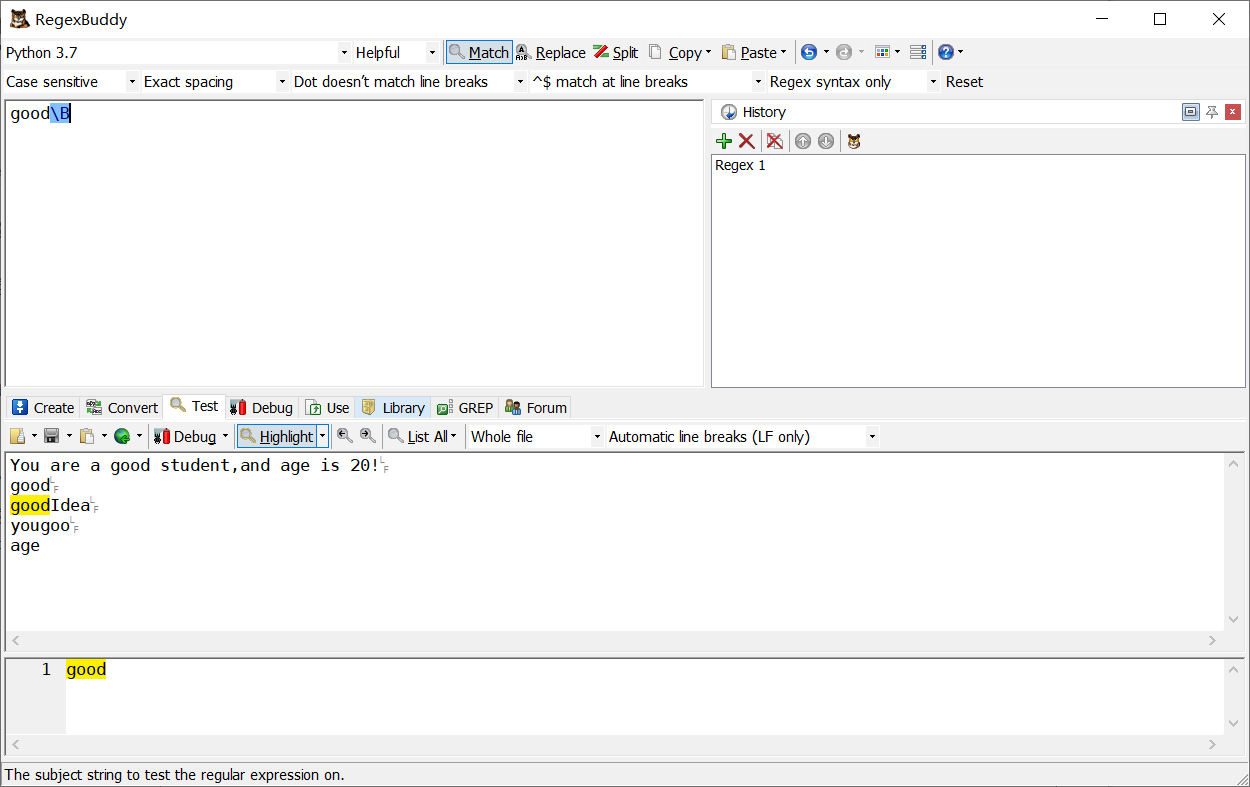The width and height of the screenshot is (1250, 787).
Task: Click the Reset button
Action: click(964, 82)
